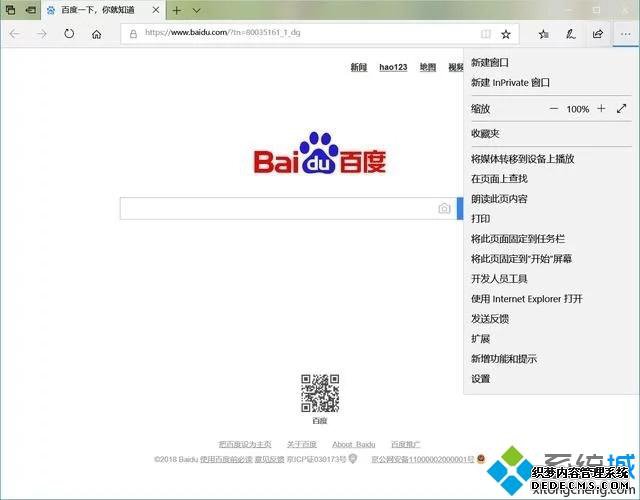Close the Baidu tab
The width and height of the screenshot is (640, 500).
tap(156, 10)
